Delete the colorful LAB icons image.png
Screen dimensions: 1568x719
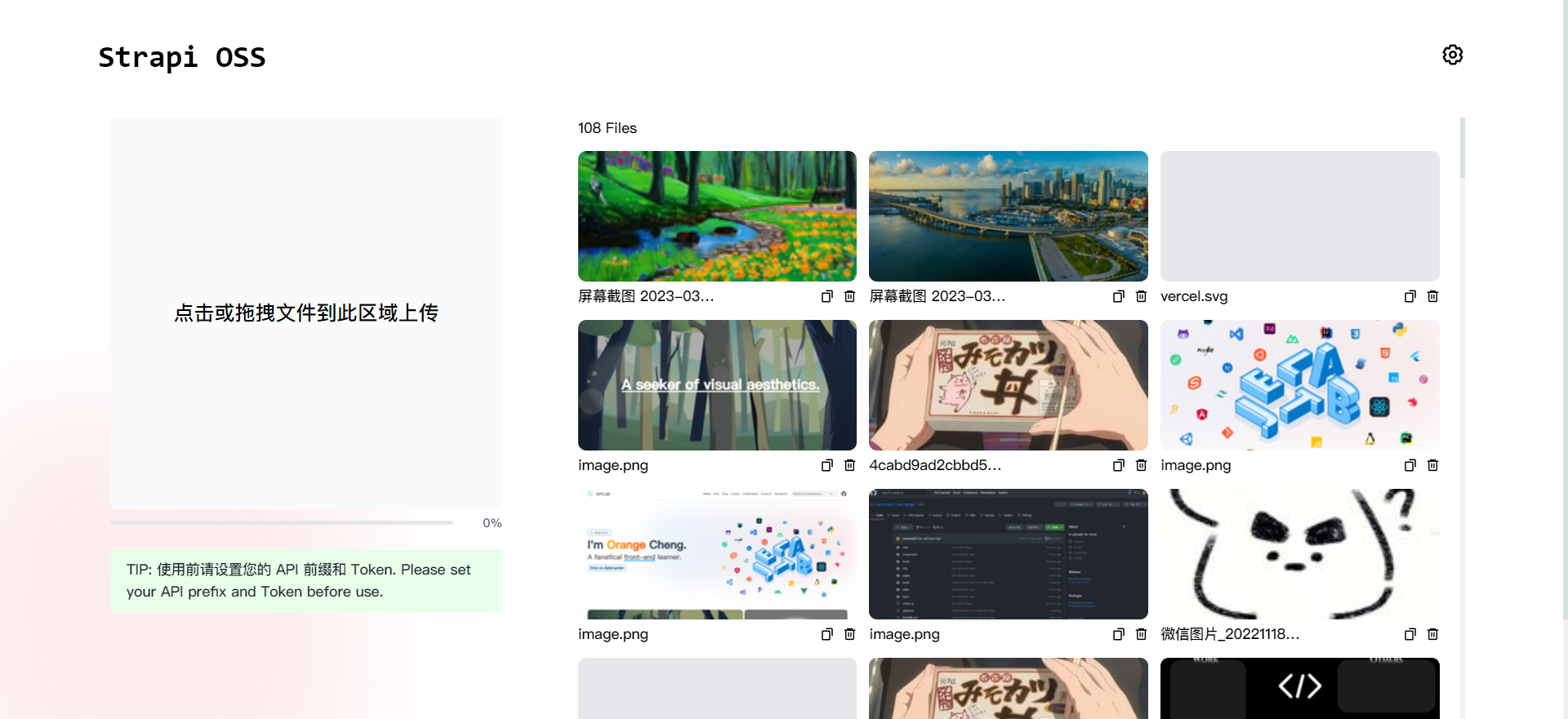point(1432,465)
